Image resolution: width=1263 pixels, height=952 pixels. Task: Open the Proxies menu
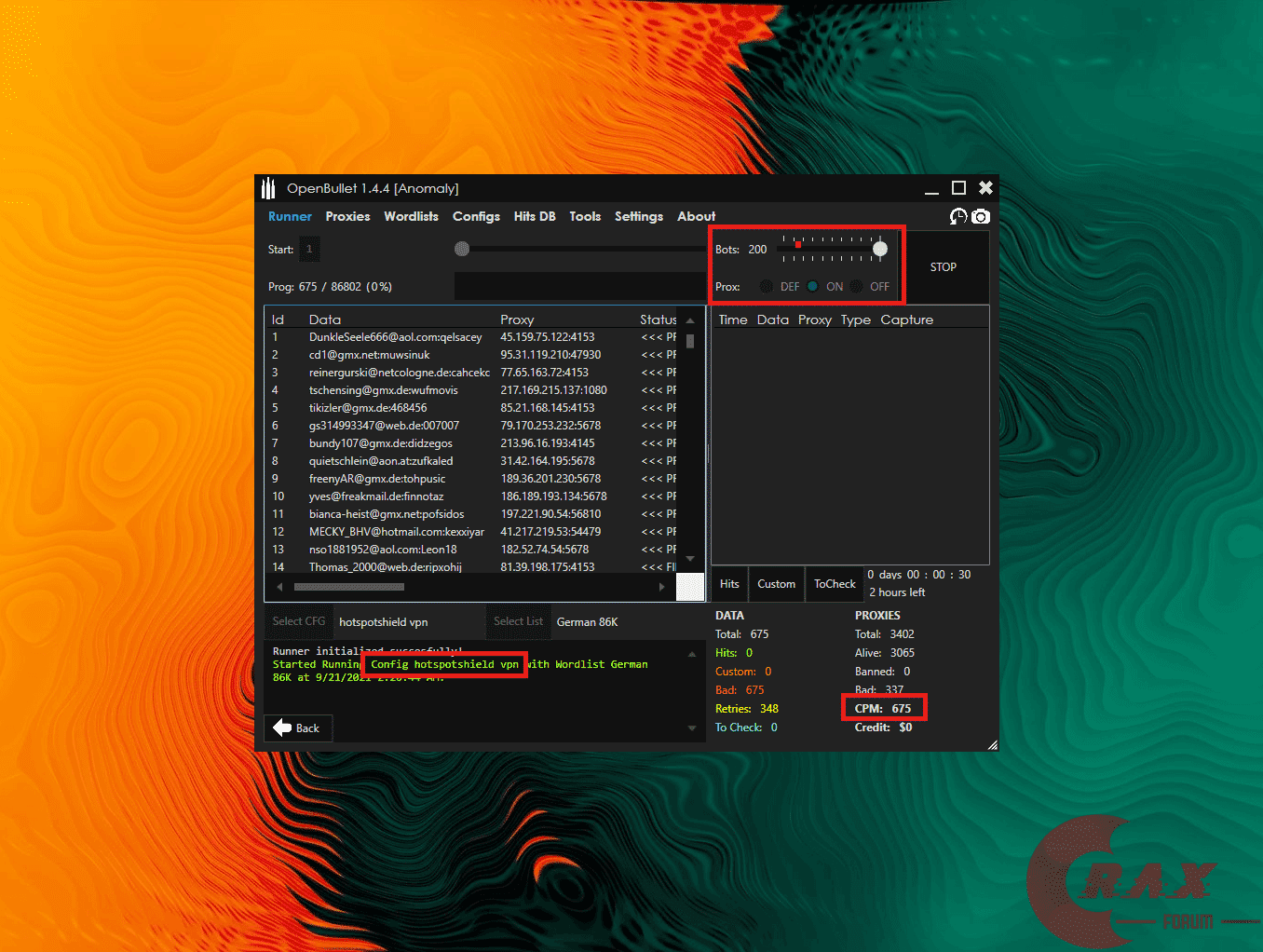coord(347,216)
